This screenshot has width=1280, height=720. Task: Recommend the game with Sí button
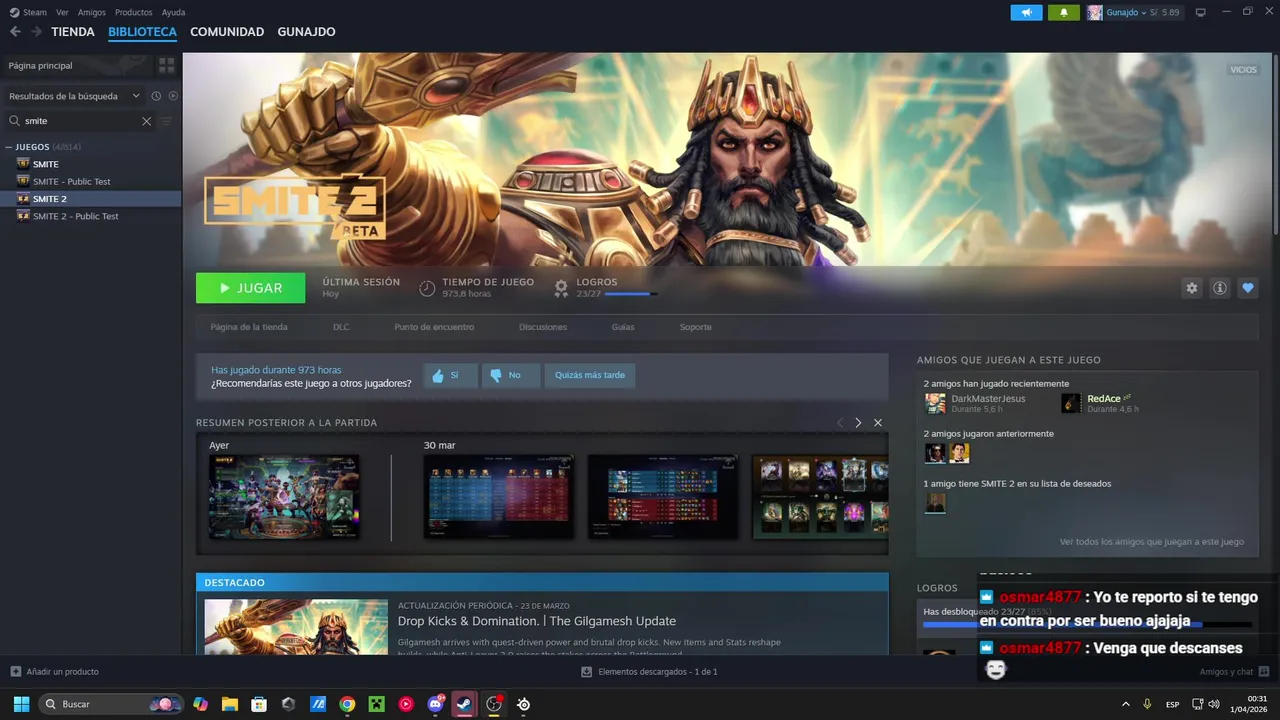[450, 375]
